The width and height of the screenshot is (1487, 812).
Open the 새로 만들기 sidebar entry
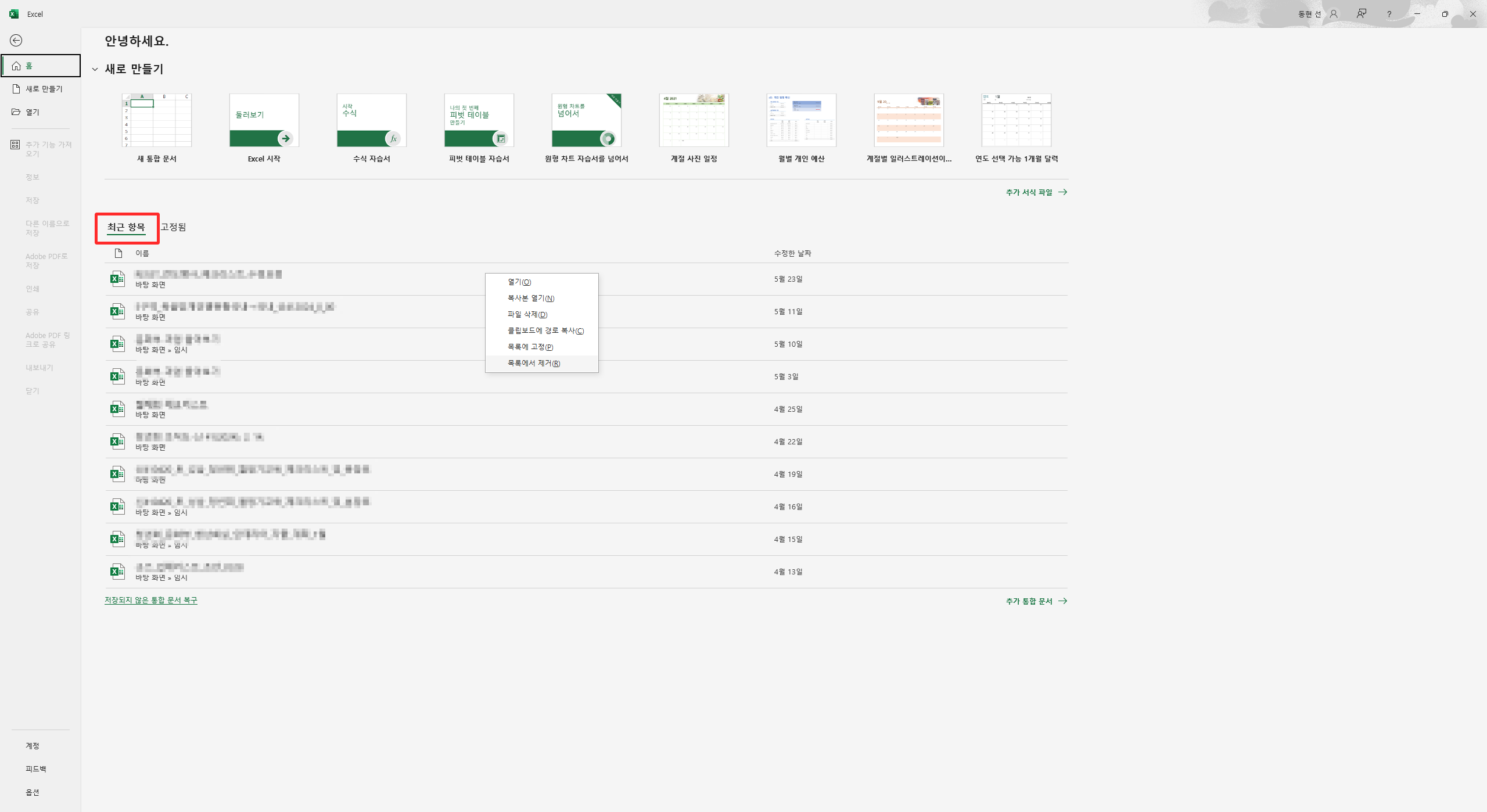44,89
